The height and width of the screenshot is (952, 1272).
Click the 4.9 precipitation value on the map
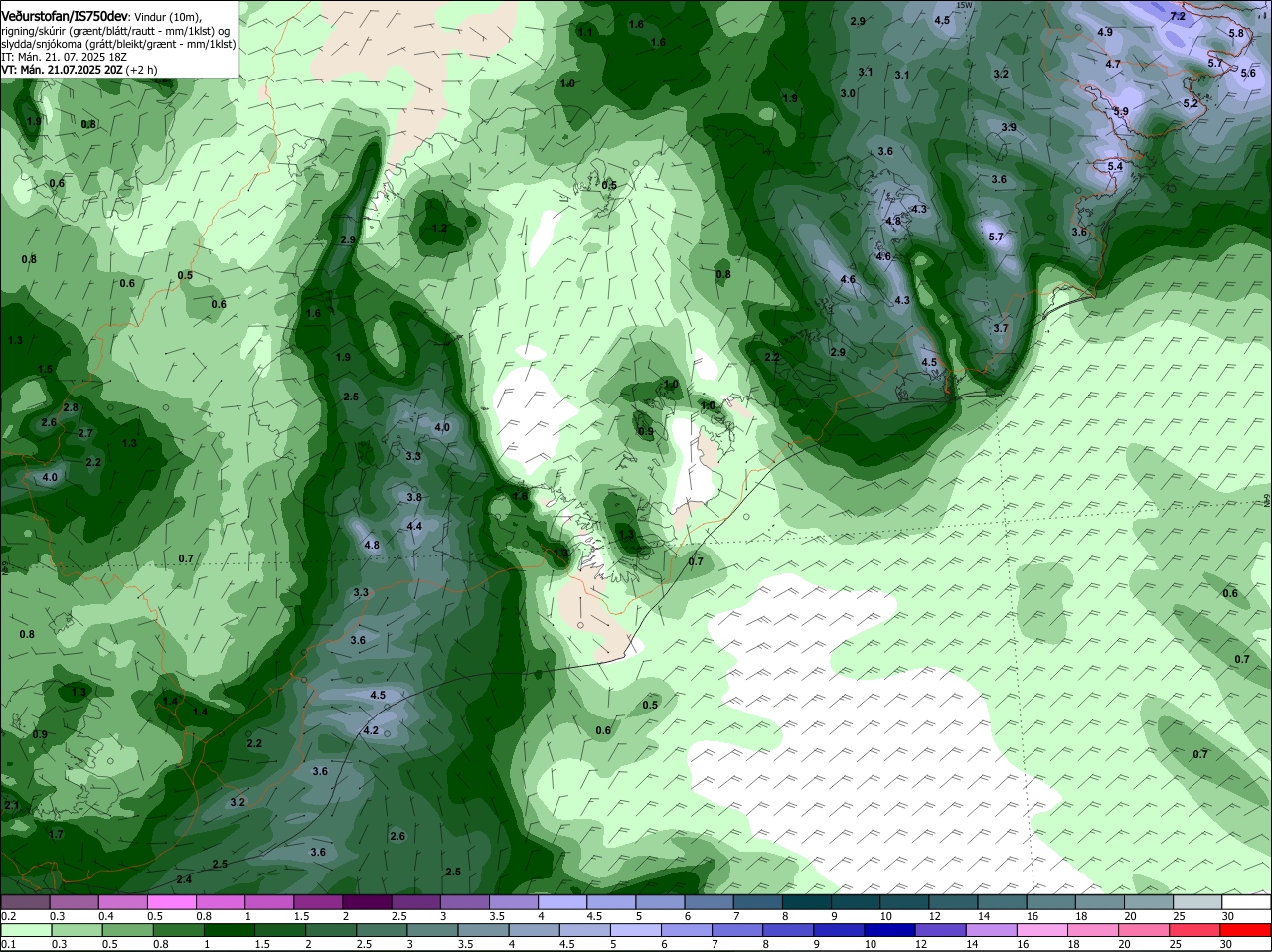point(1105,32)
